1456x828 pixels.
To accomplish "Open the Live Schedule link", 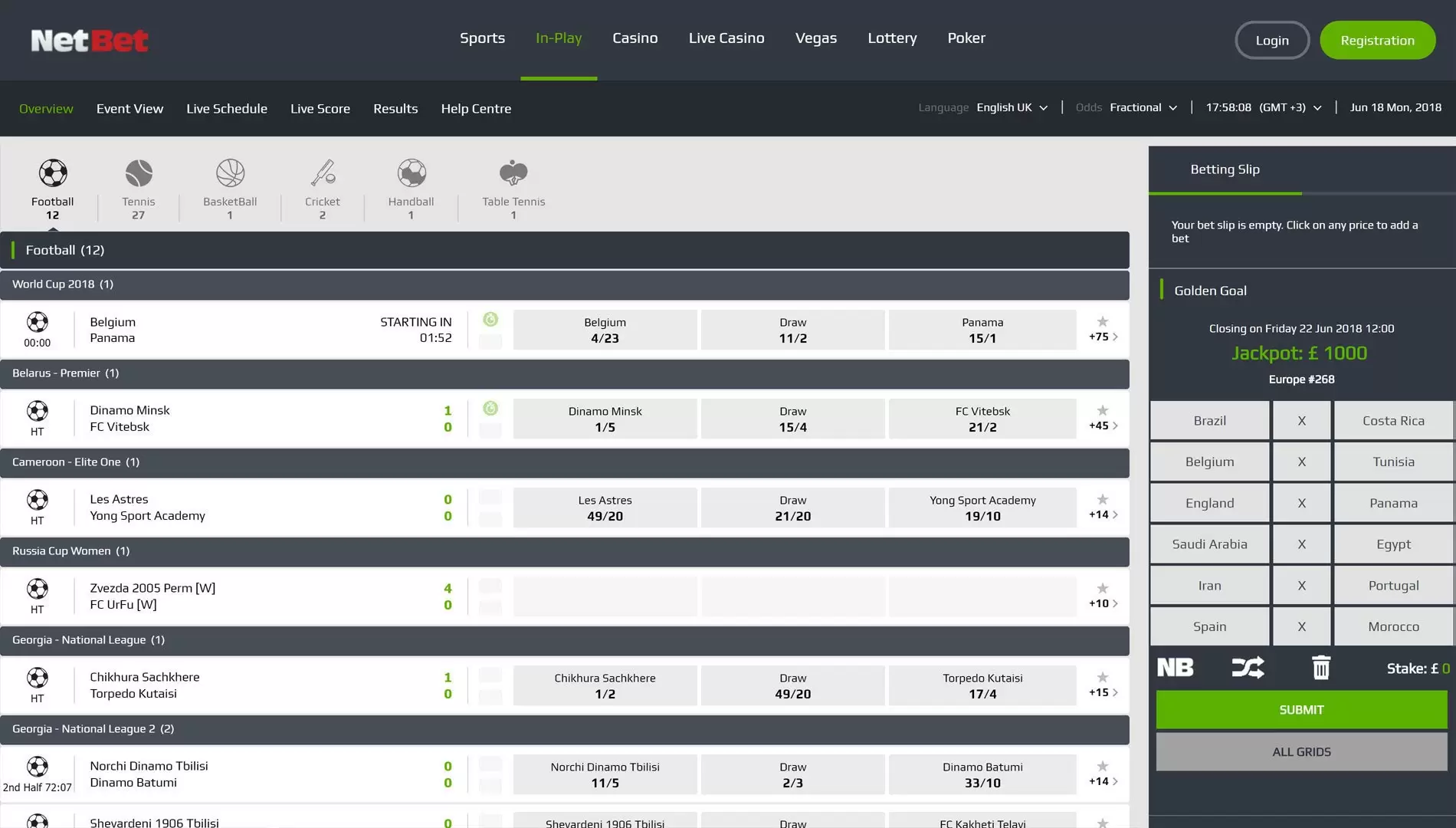I will (x=227, y=109).
